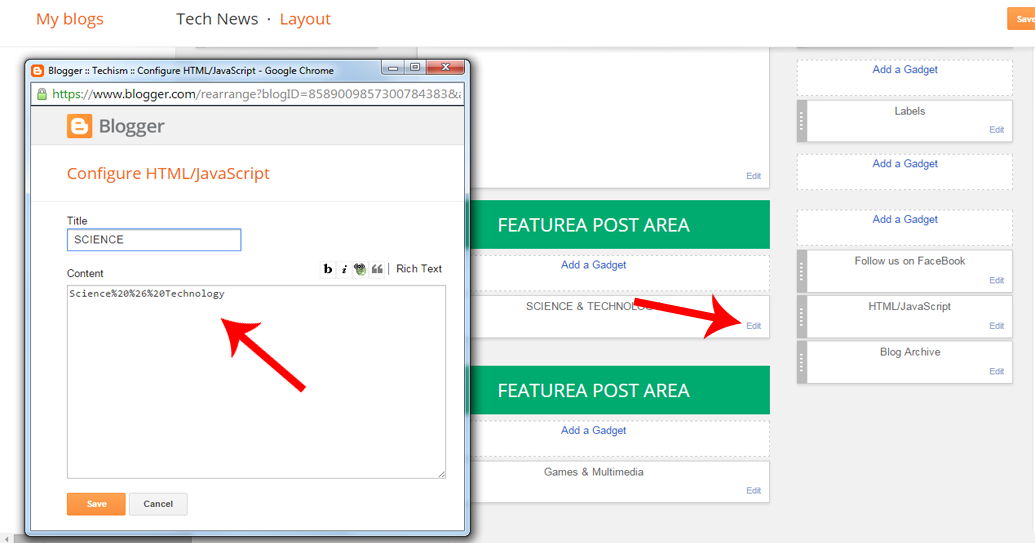Click inside the Content text area

pyautogui.click(x=256, y=382)
